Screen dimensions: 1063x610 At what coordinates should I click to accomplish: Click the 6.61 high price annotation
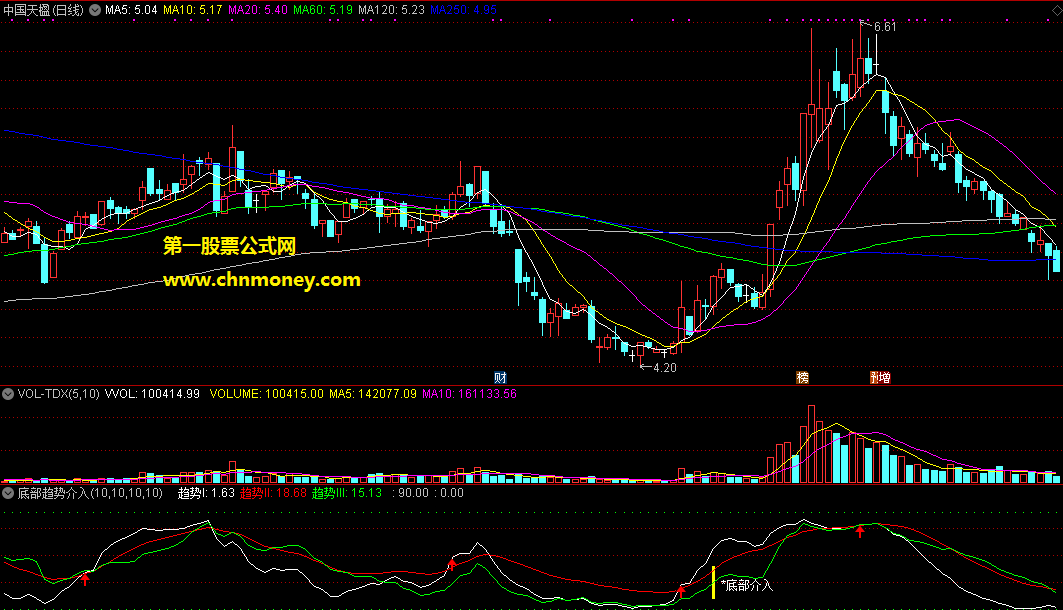coord(885,27)
